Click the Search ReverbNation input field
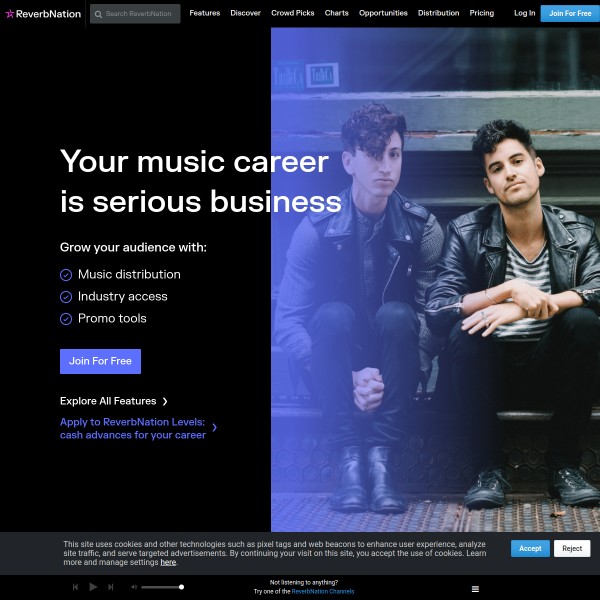Screen dimensions: 600x600 [135, 14]
